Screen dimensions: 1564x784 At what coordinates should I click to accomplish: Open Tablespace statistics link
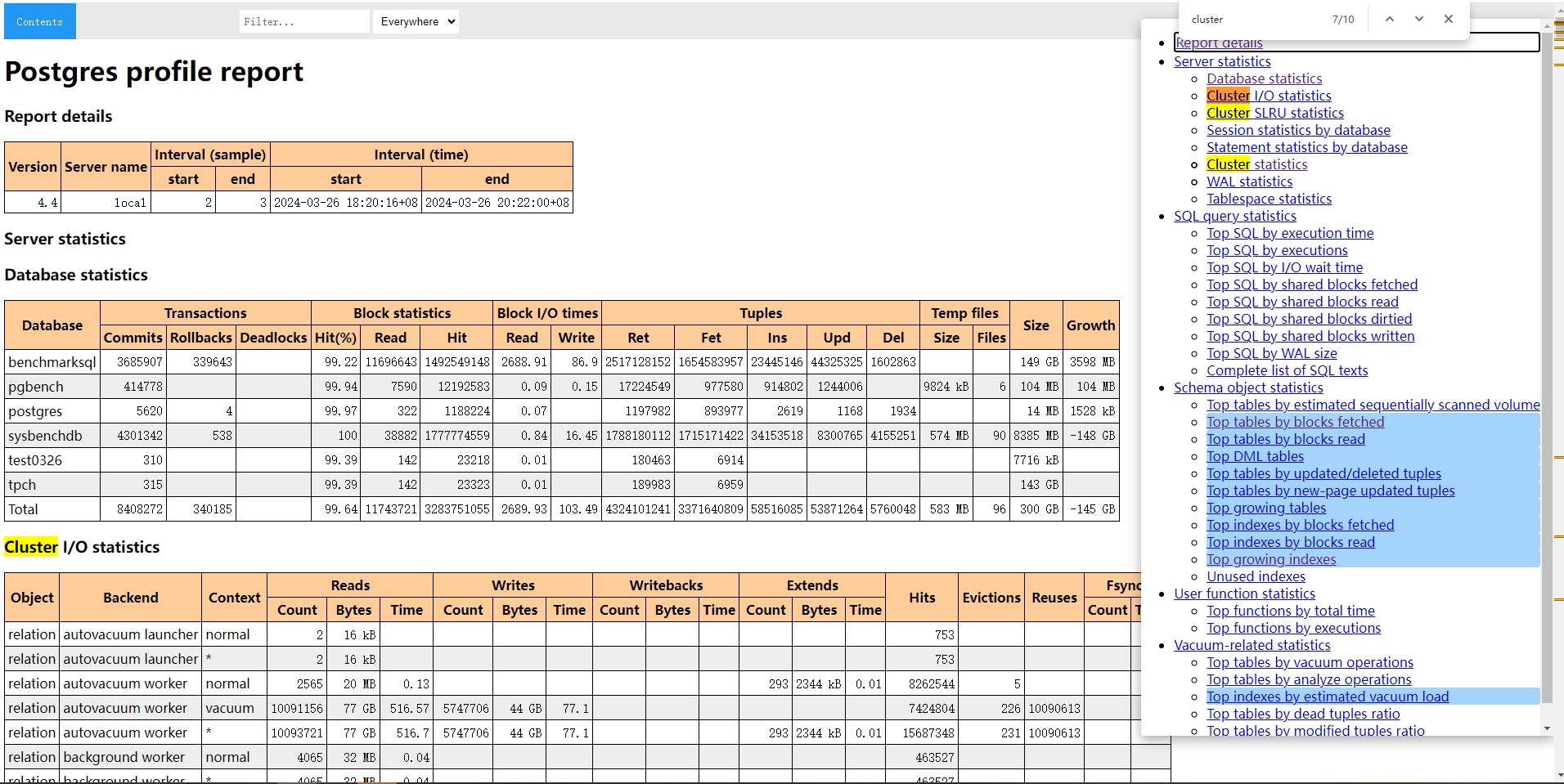tap(1269, 199)
